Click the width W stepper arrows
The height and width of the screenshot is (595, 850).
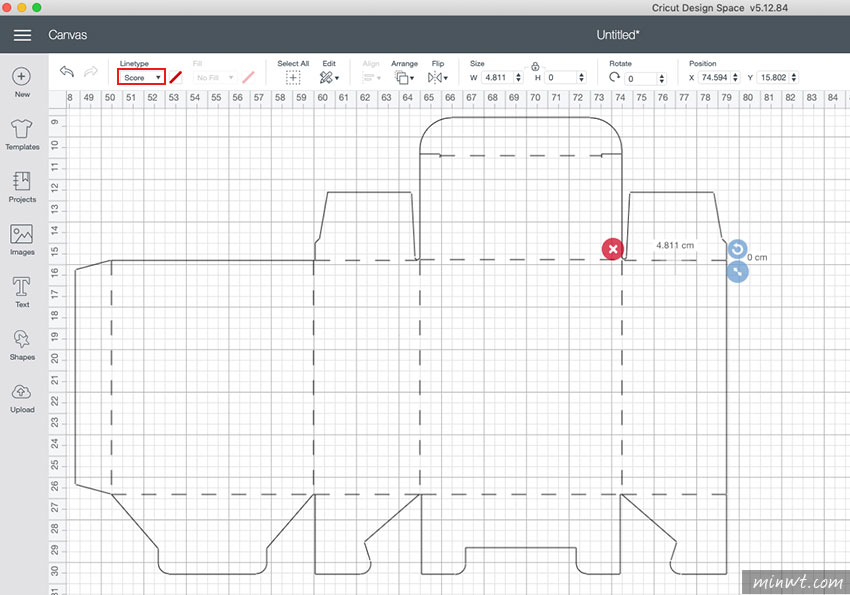[x=518, y=77]
